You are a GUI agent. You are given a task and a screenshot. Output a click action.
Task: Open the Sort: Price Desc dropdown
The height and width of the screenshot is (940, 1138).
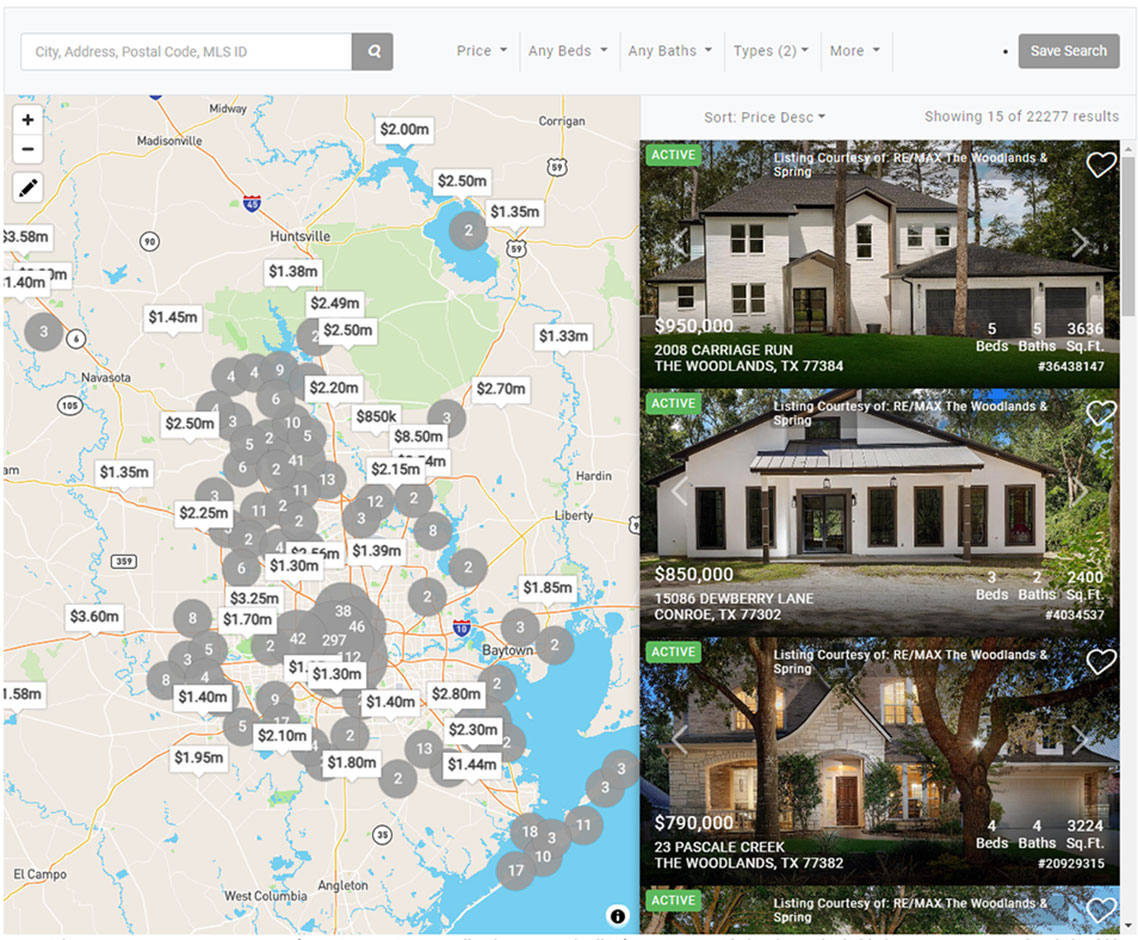(765, 117)
